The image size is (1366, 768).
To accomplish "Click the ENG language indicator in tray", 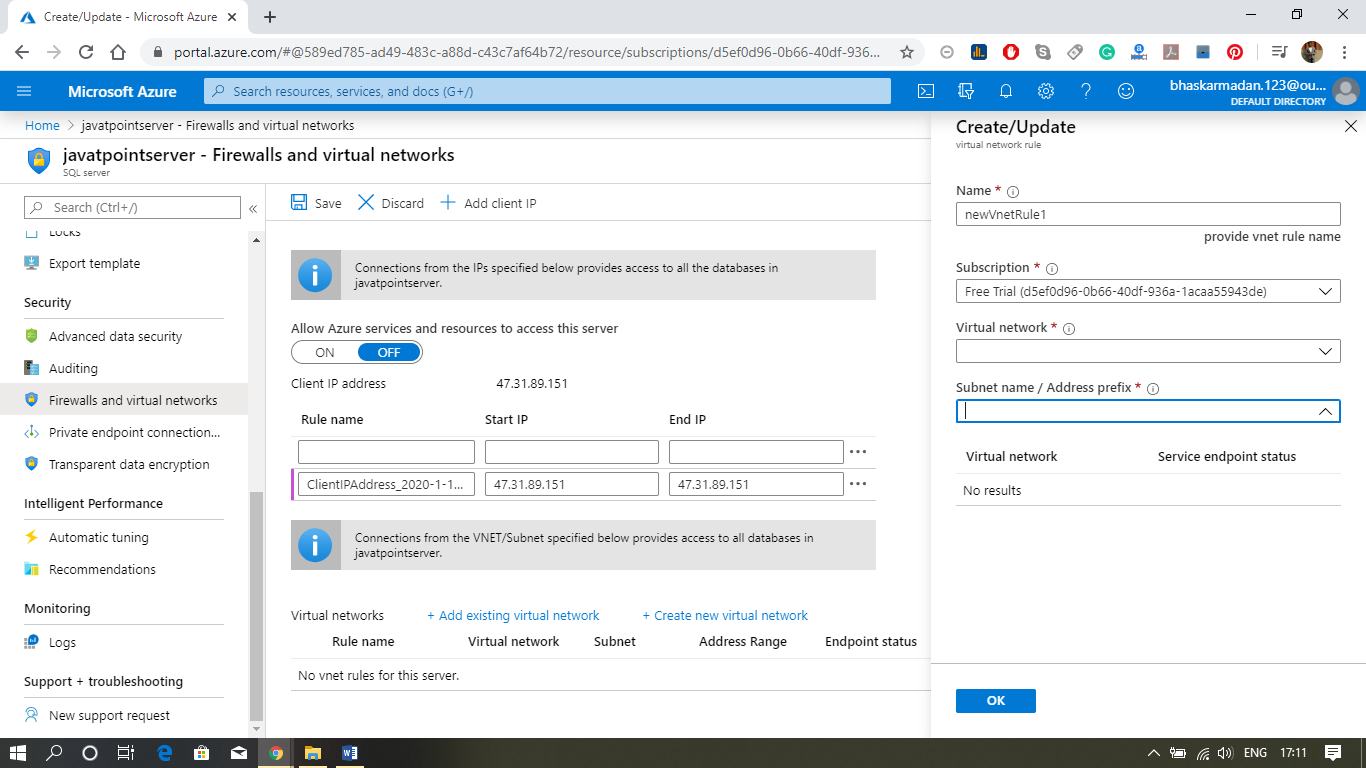I will [x=1255, y=753].
